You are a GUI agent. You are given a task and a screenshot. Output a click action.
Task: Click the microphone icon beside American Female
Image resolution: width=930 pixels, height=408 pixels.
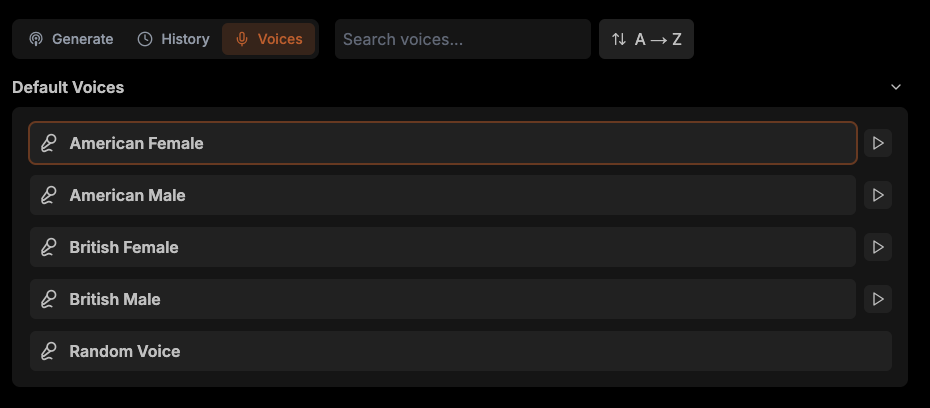(48, 143)
